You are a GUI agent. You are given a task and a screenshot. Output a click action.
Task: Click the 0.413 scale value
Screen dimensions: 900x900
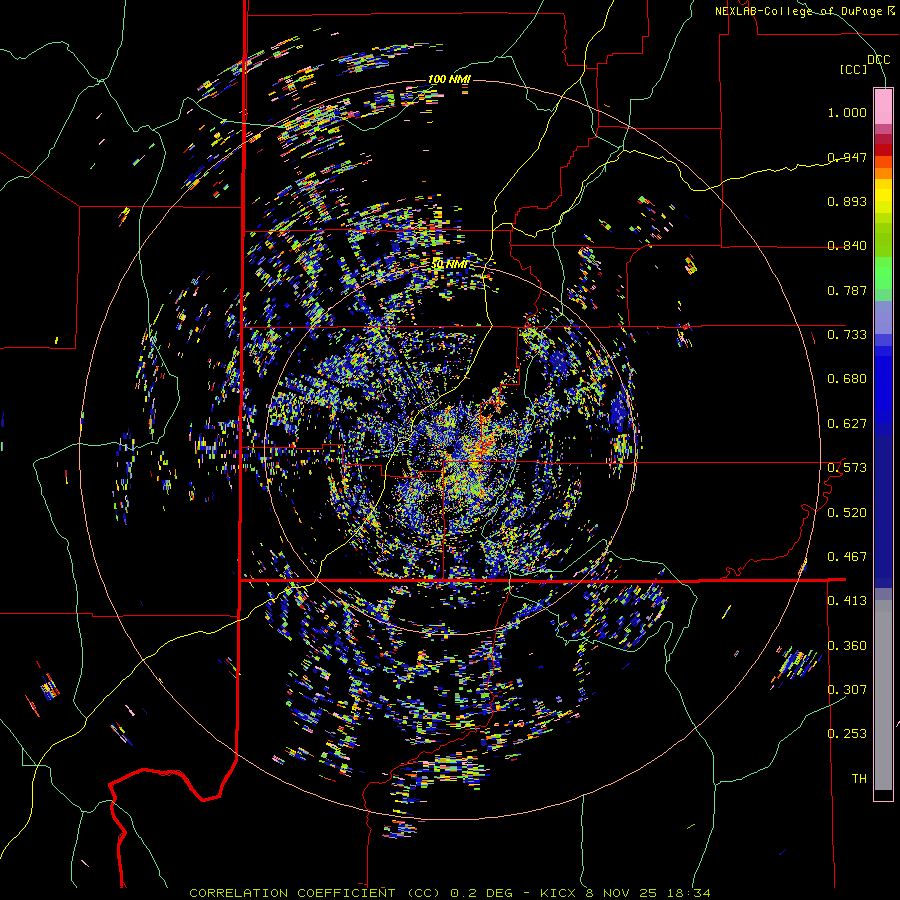tap(847, 601)
